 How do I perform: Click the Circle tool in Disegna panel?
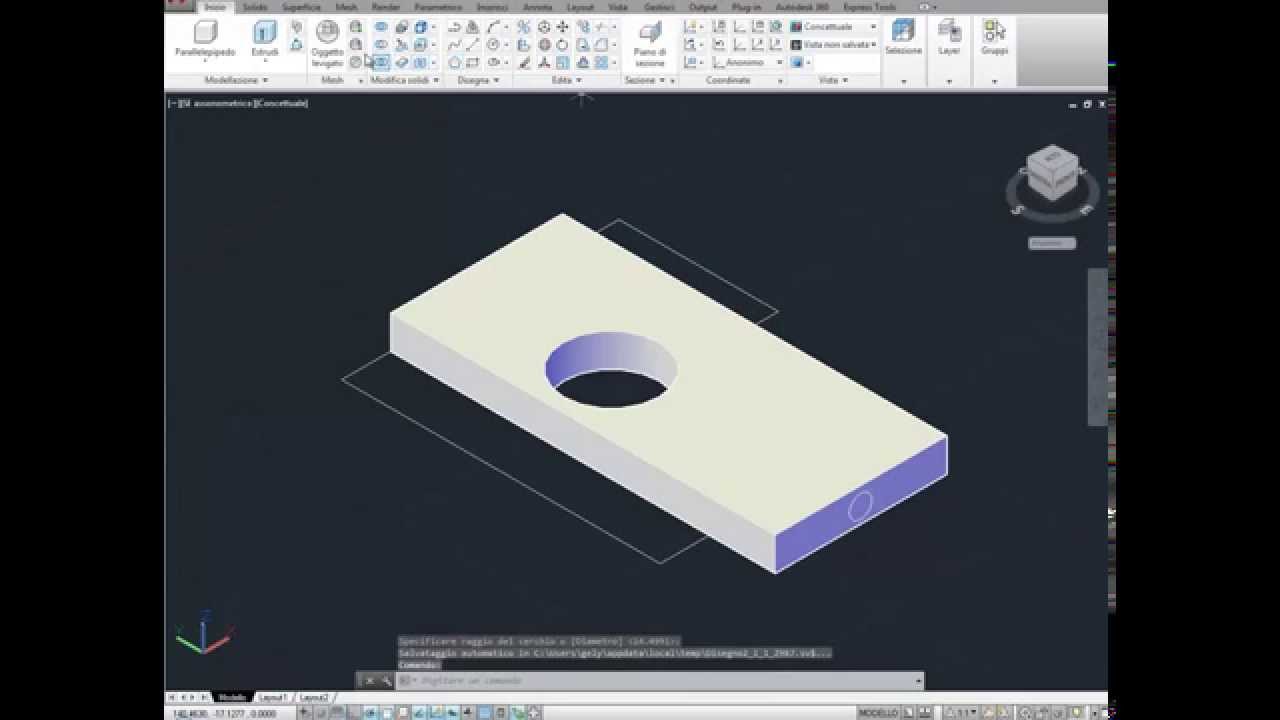tap(493, 45)
